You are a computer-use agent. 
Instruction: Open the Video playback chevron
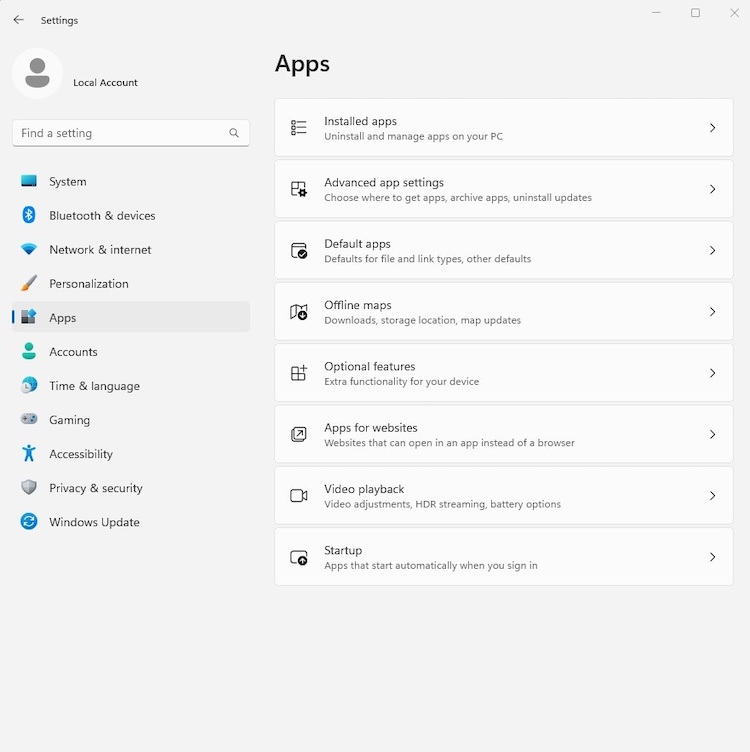(x=713, y=495)
